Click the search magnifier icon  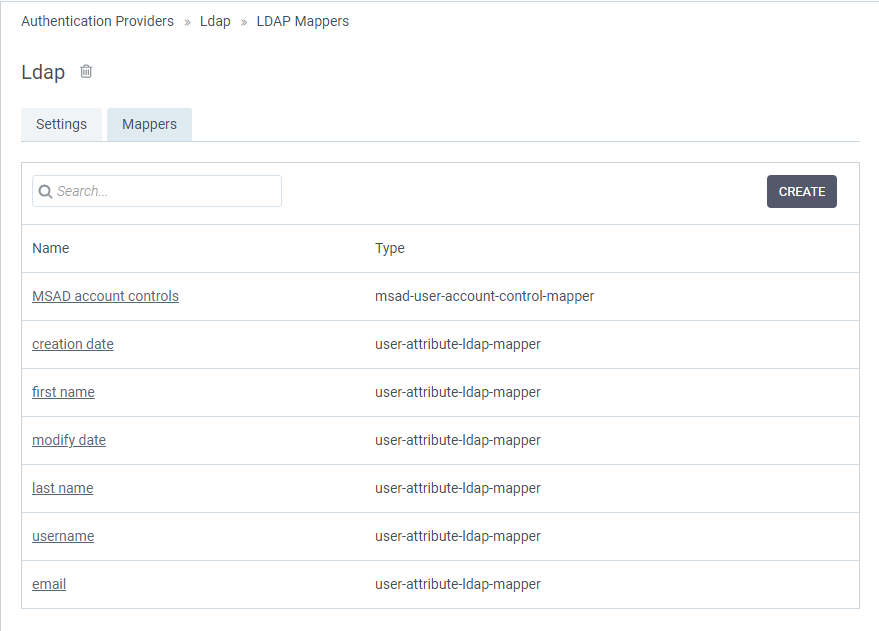(45, 192)
